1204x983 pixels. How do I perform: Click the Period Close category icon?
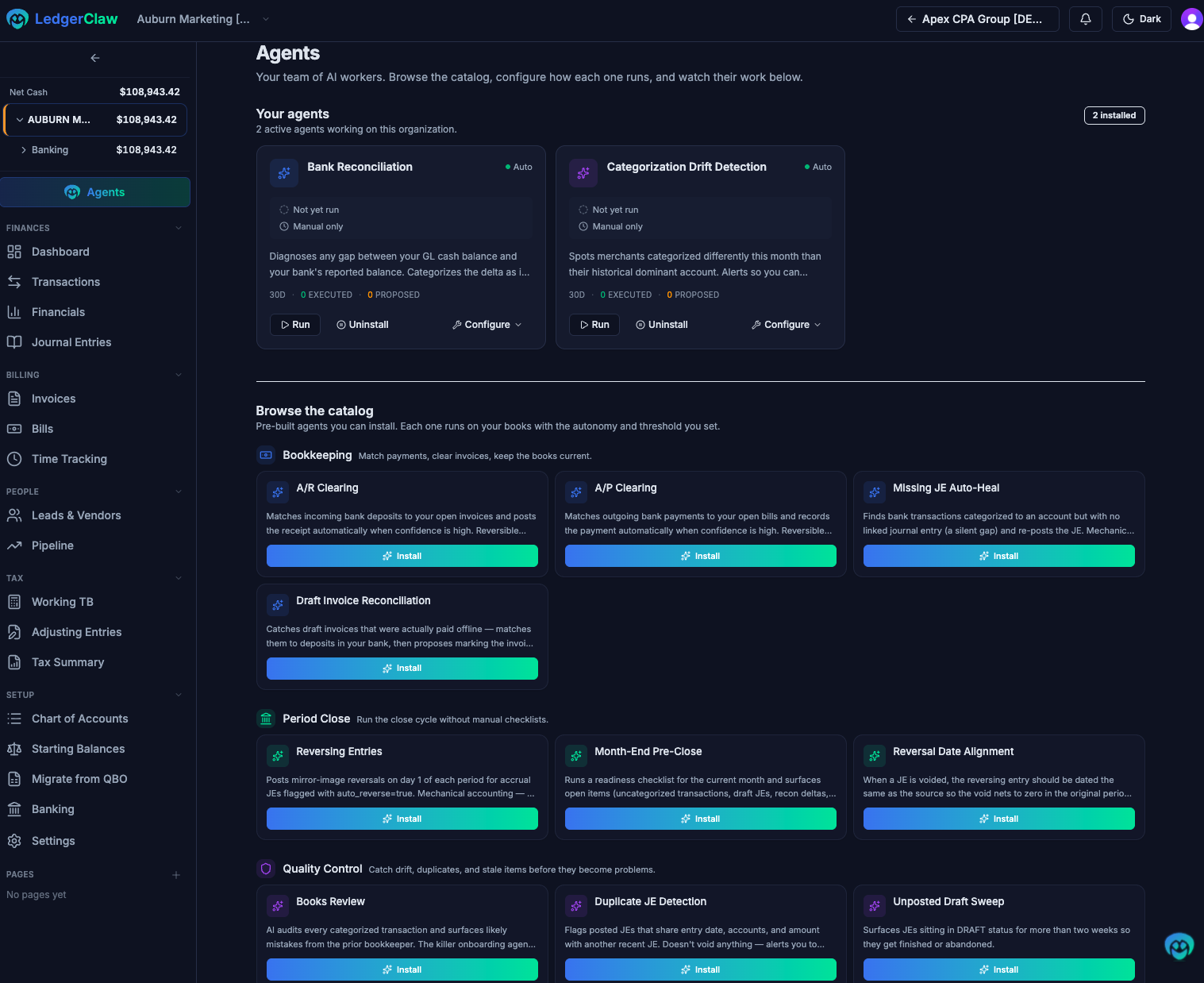pyautogui.click(x=266, y=719)
